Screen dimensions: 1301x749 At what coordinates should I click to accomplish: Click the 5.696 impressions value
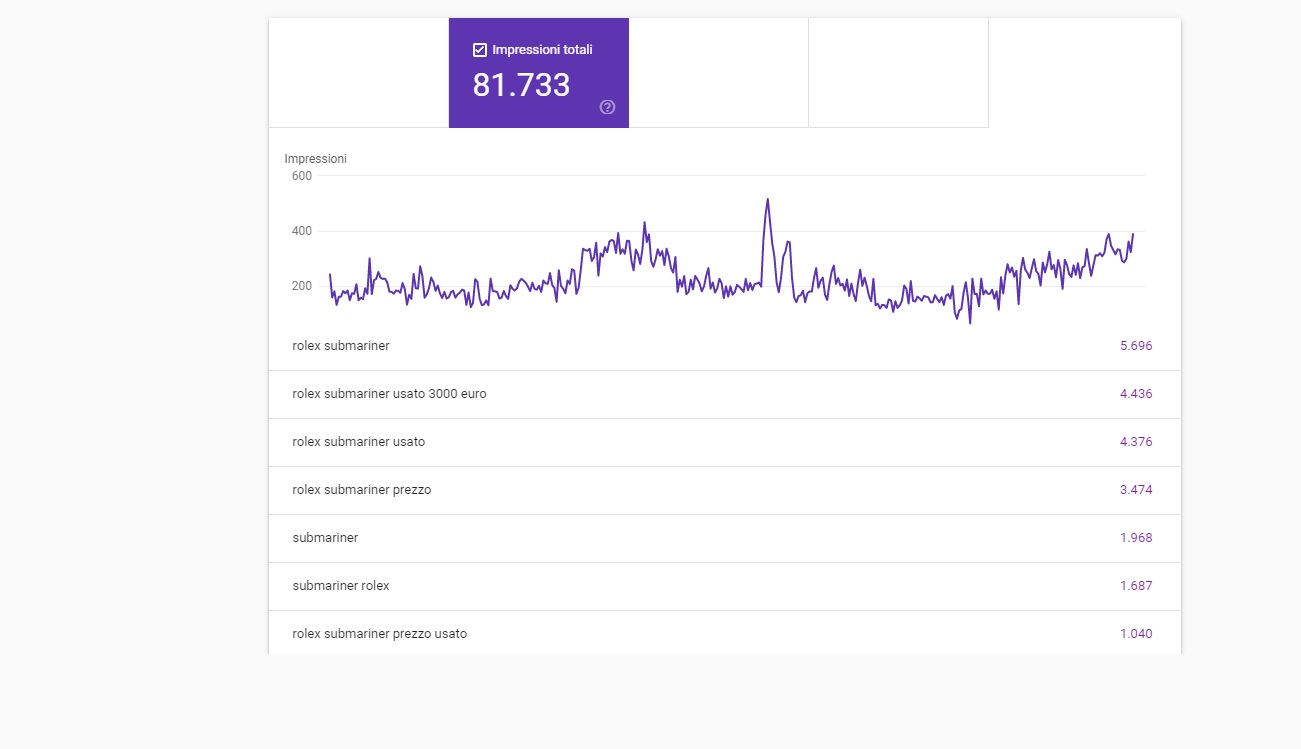[1136, 346]
